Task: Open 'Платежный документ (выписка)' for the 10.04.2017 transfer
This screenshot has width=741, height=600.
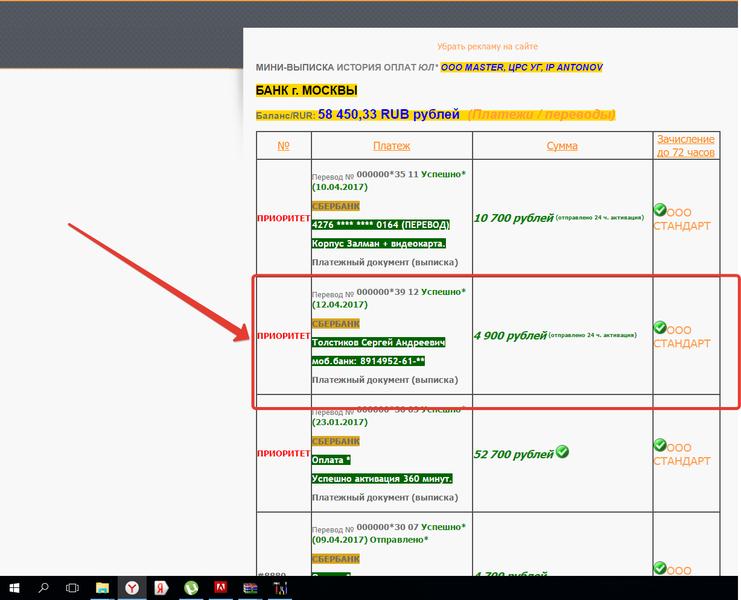Action: coord(385,262)
